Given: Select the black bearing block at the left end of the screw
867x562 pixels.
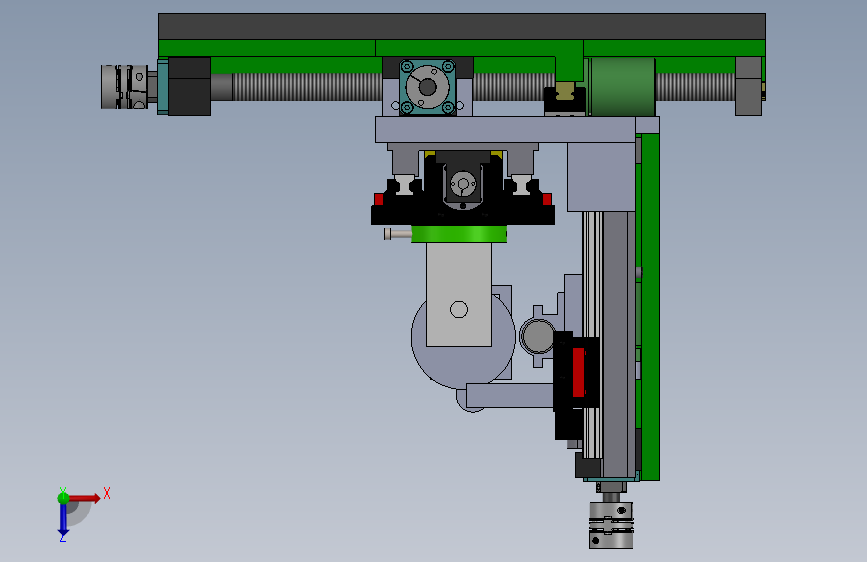Looking at the screenshot, I should (x=189, y=87).
